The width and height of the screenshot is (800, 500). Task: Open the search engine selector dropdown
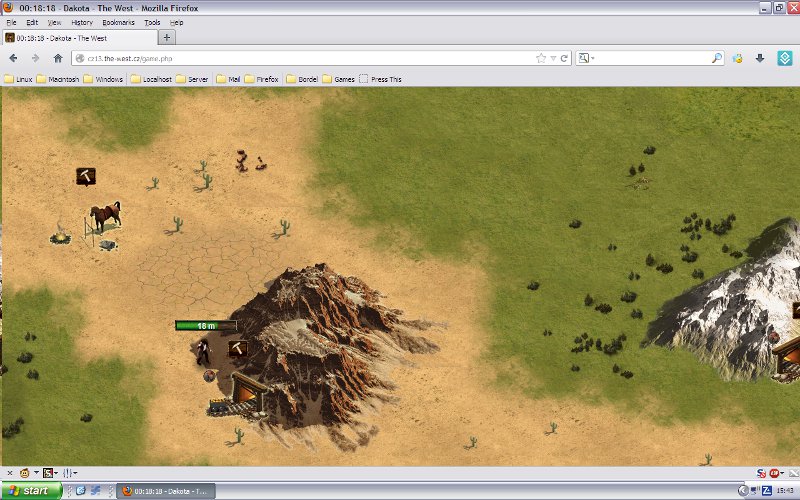pos(586,58)
